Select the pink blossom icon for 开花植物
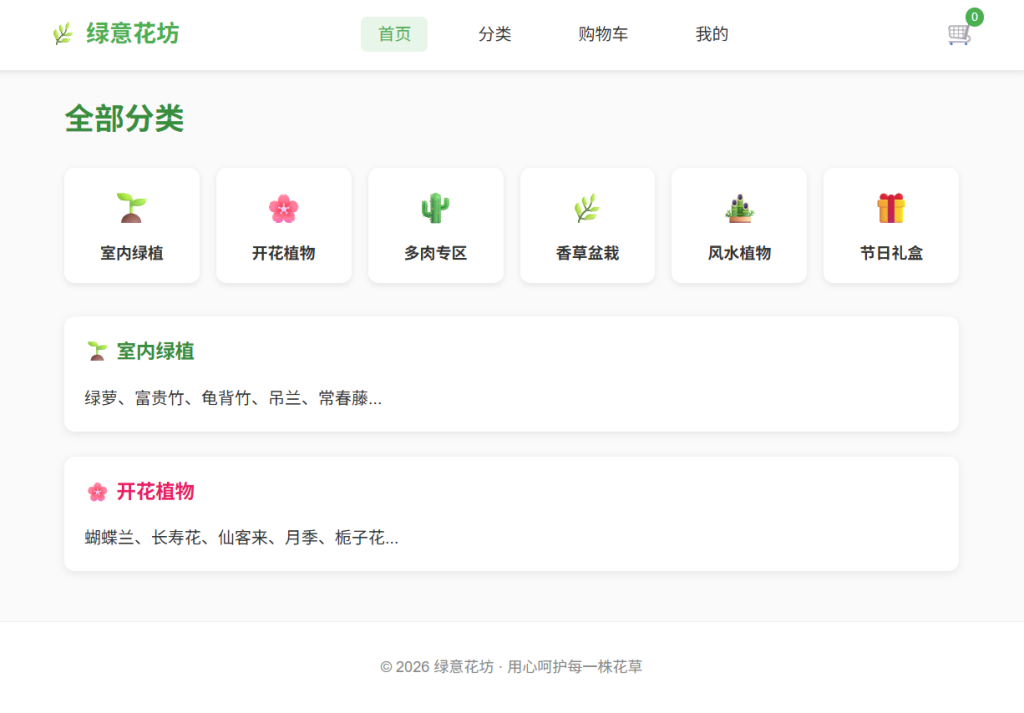Viewport: 1024px width, 713px height. click(x=284, y=208)
